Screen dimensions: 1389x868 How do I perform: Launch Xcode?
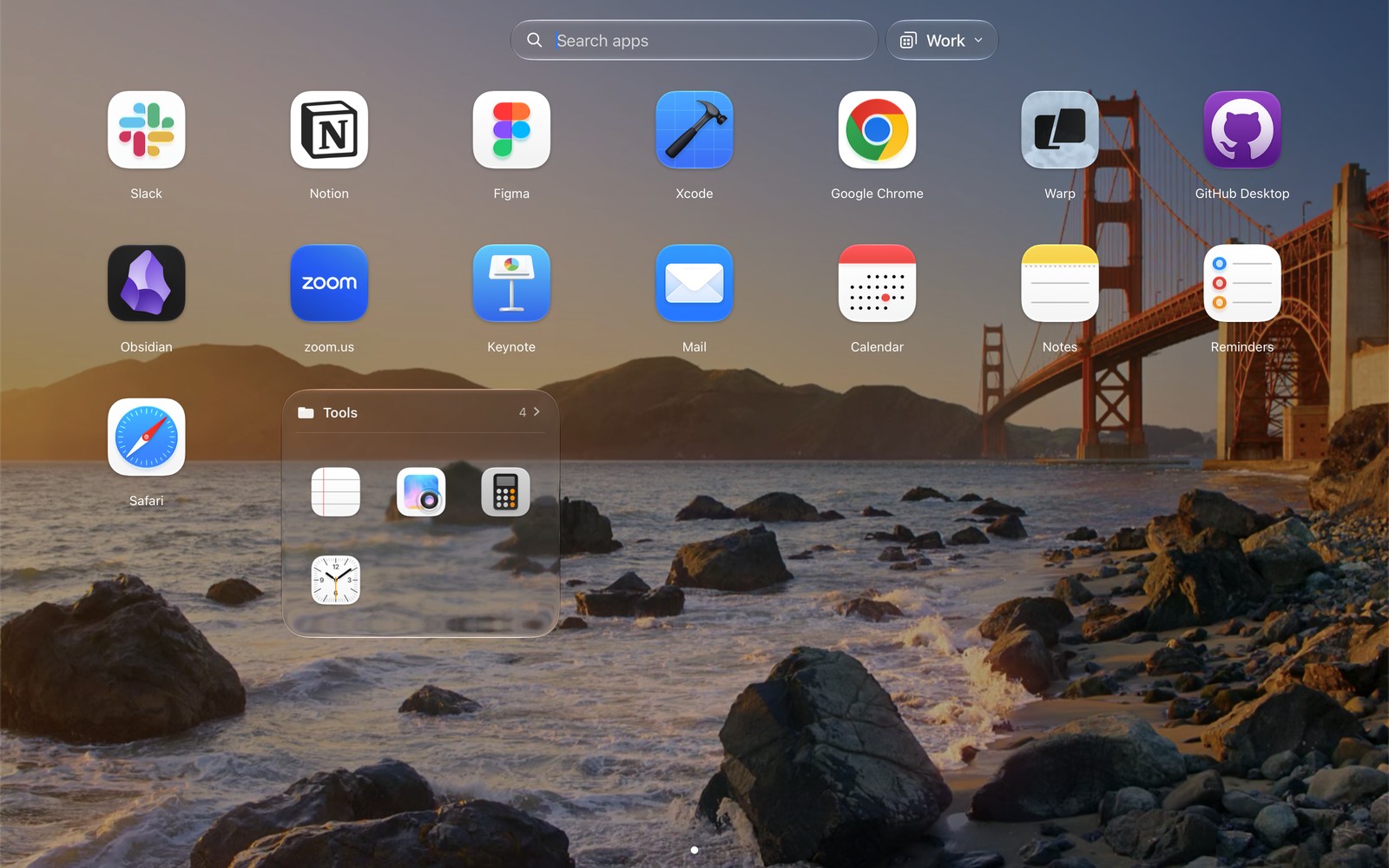click(x=694, y=130)
